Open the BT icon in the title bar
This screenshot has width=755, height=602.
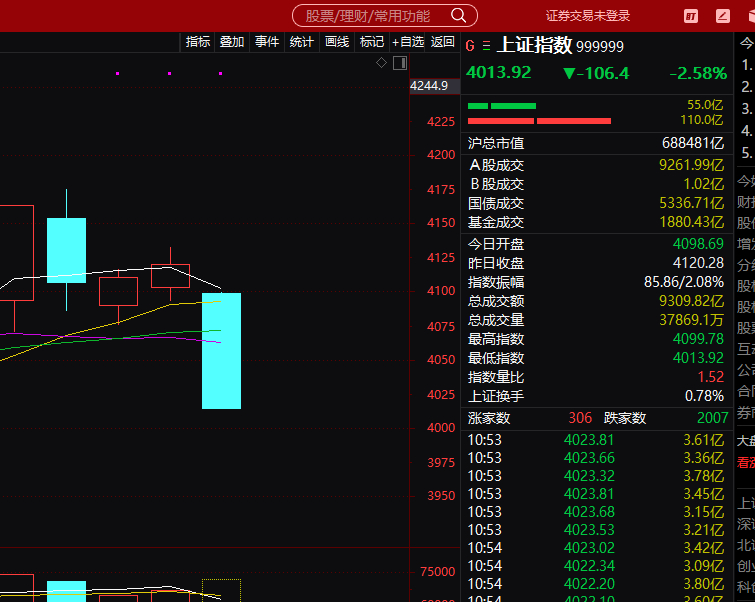691,16
